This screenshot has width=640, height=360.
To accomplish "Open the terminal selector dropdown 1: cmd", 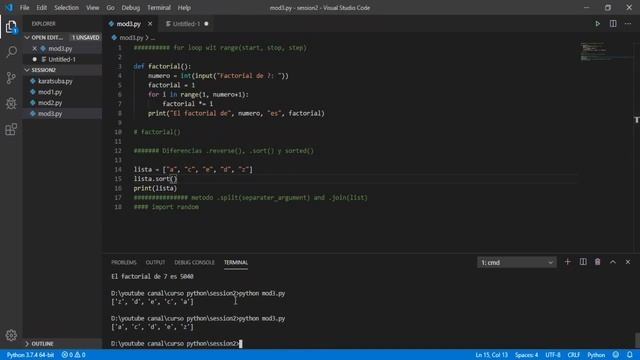I will (x=516, y=262).
